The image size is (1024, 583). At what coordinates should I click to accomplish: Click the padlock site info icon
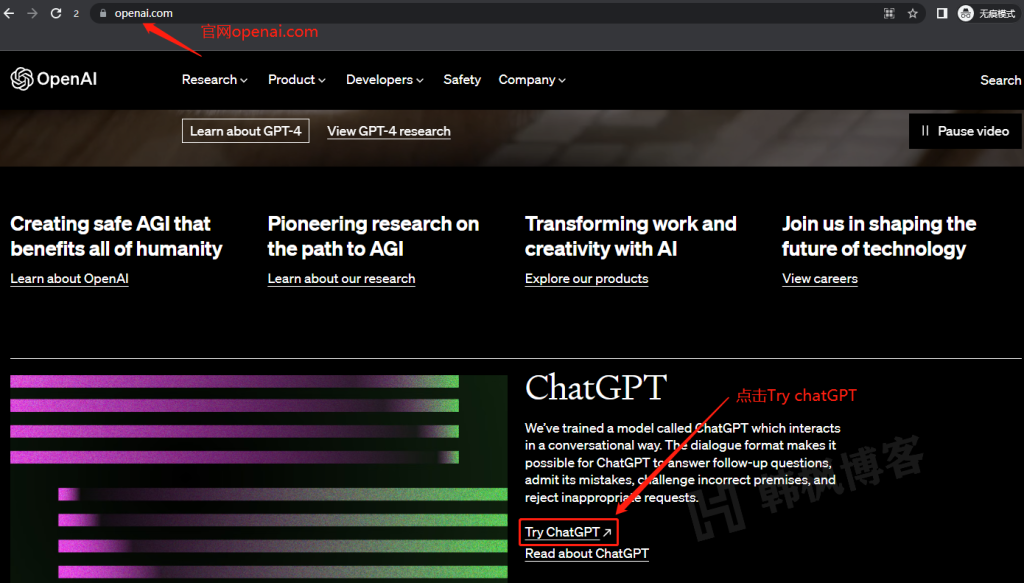[x=102, y=13]
